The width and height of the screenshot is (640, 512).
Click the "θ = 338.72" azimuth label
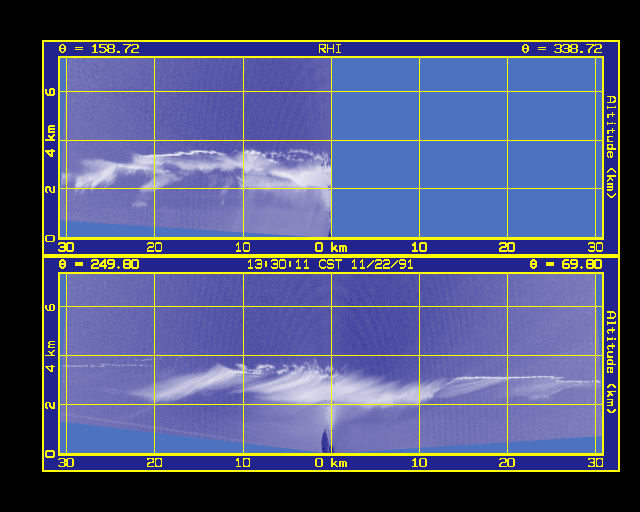(562, 49)
